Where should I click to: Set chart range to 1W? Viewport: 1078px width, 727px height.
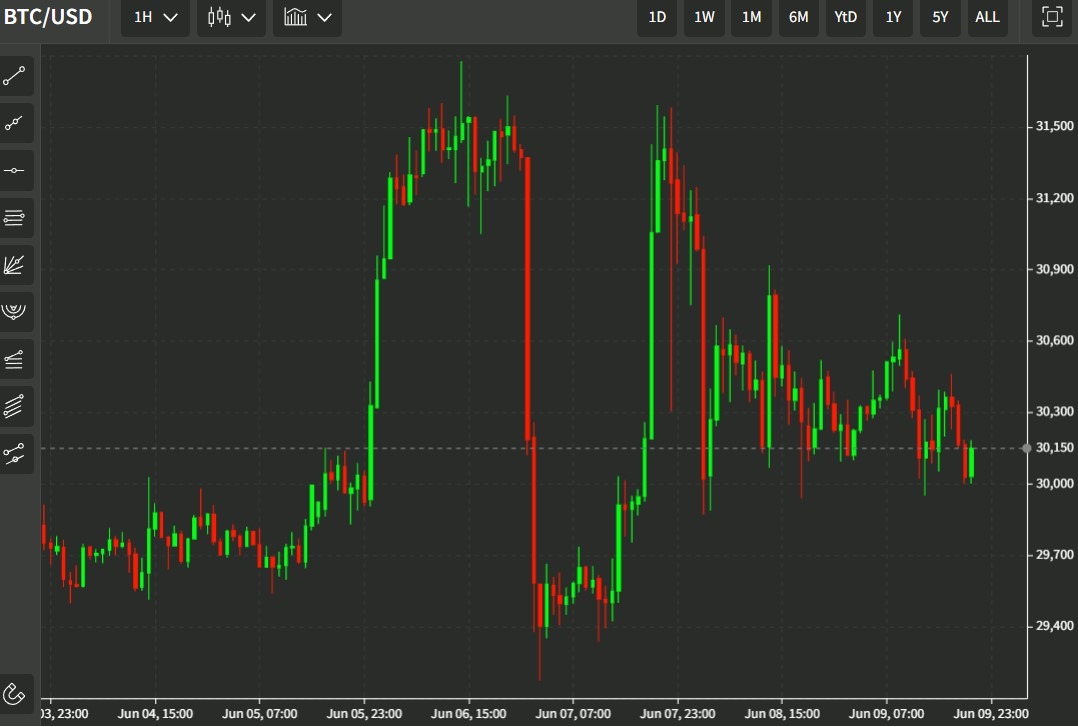click(704, 17)
